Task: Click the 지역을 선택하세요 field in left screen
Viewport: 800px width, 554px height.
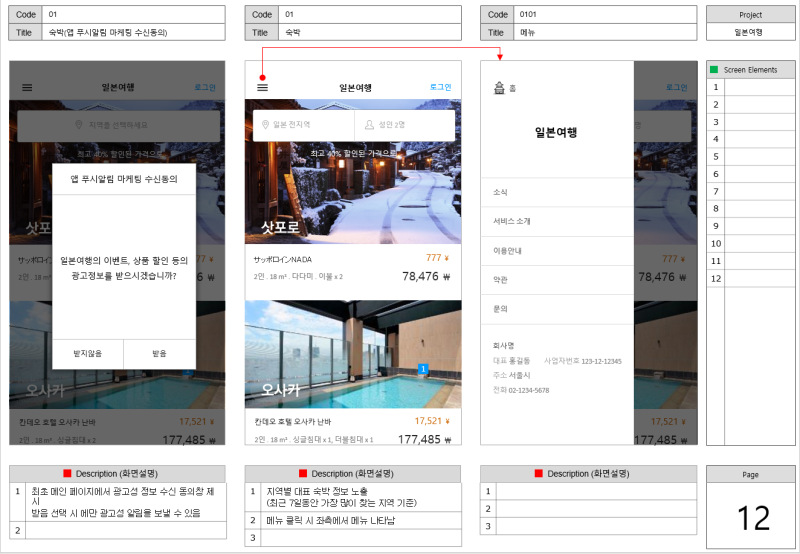Action: tap(118, 125)
